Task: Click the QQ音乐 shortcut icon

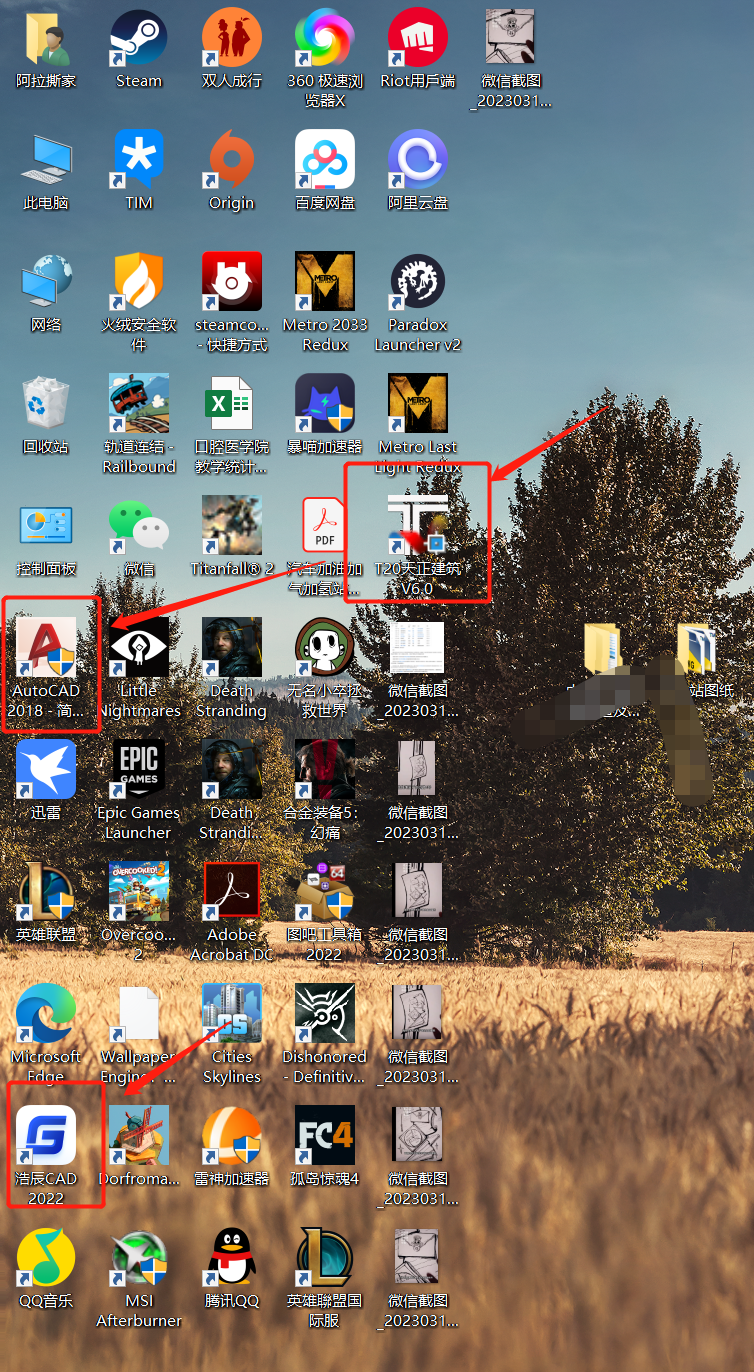Action: tap(46, 1258)
